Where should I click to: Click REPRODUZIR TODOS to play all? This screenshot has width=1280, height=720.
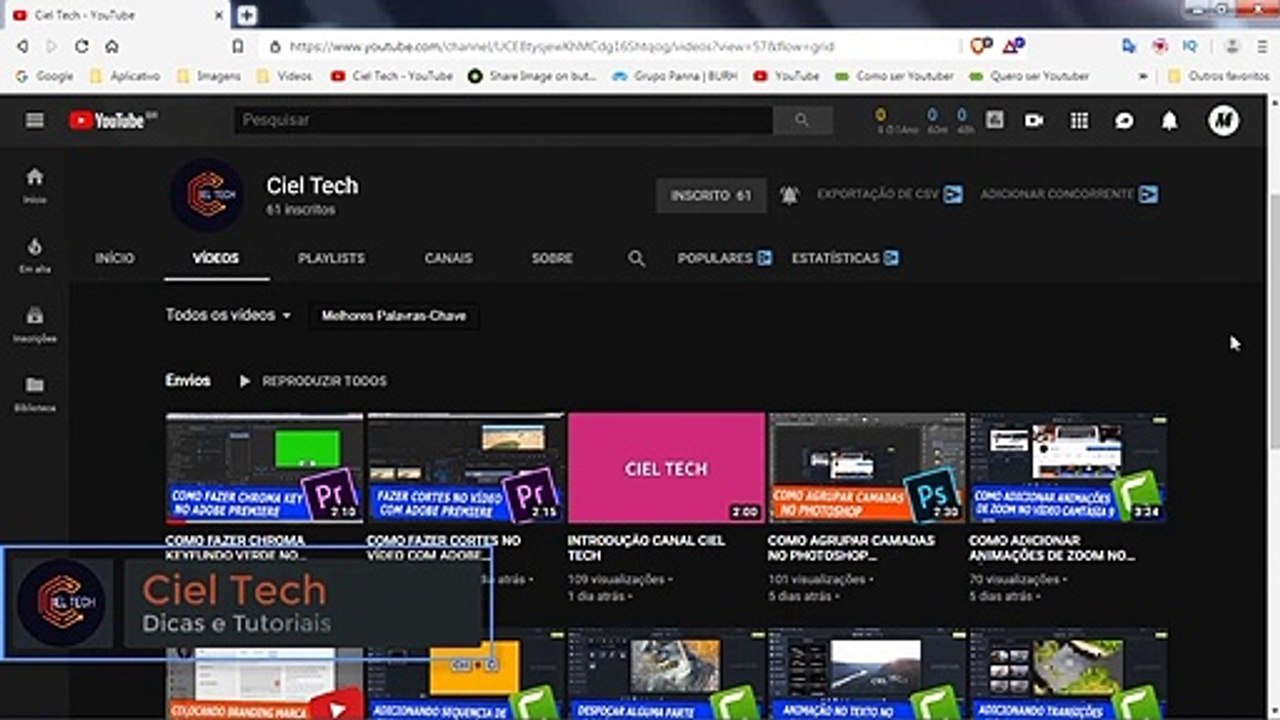coord(313,381)
